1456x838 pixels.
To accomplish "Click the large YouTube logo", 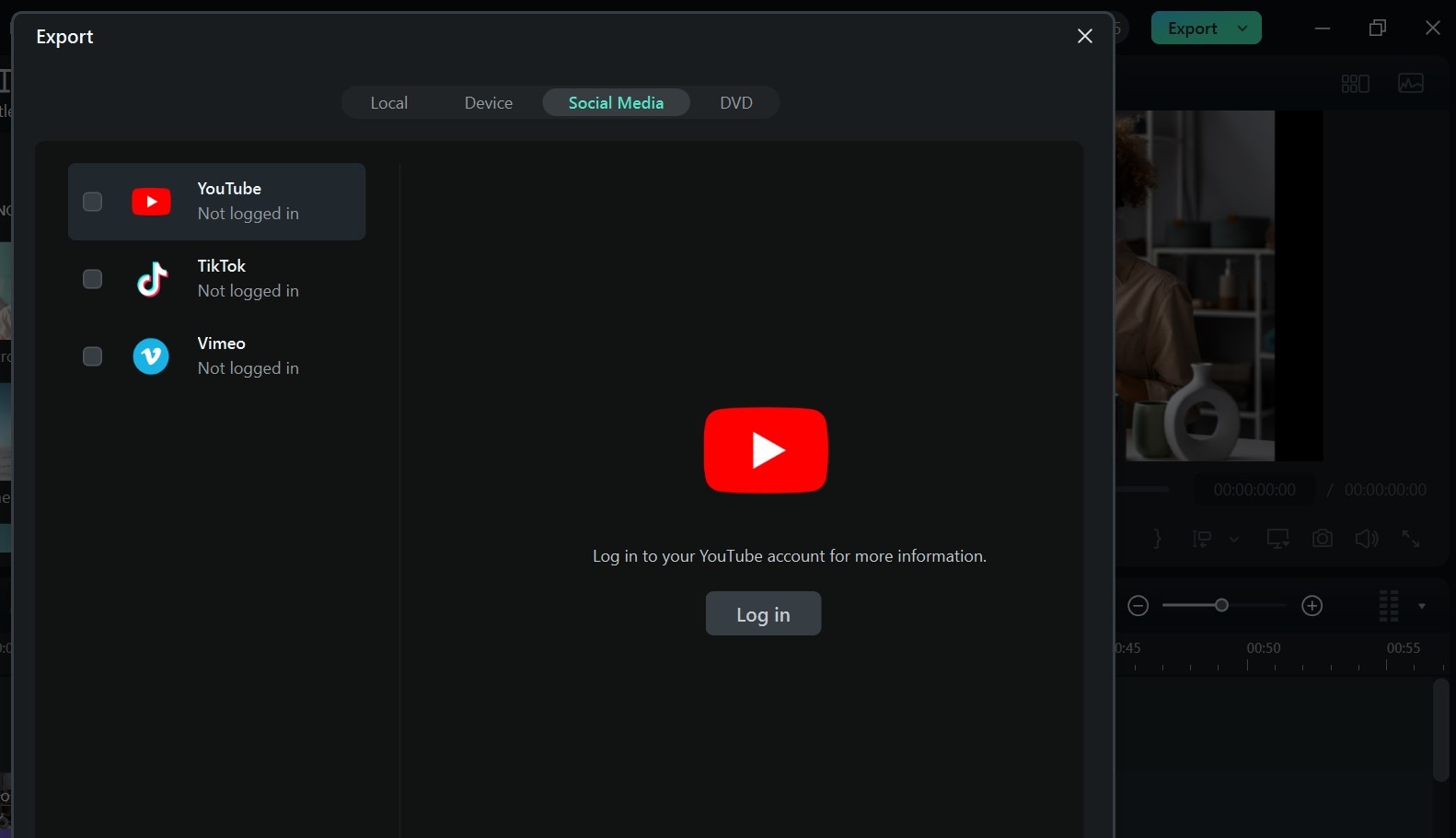I will [x=766, y=450].
